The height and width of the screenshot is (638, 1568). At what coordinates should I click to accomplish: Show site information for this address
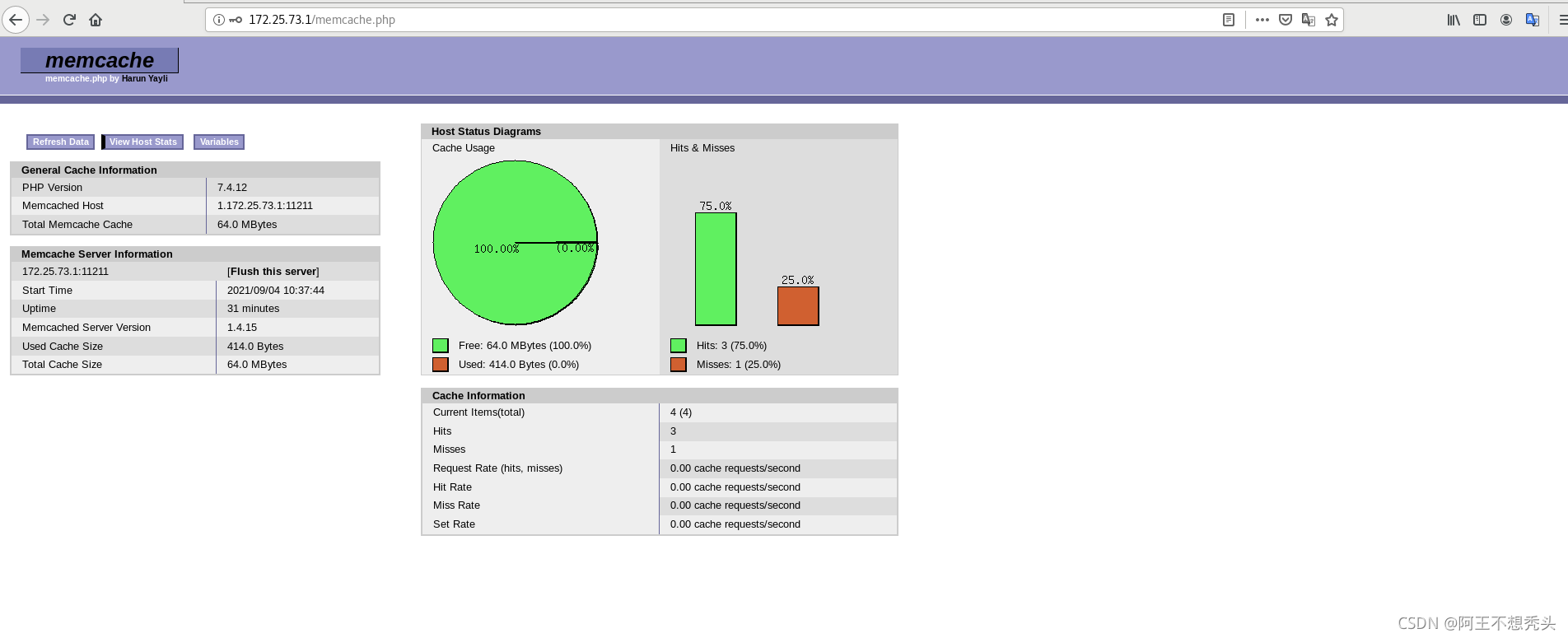click(219, 20)
